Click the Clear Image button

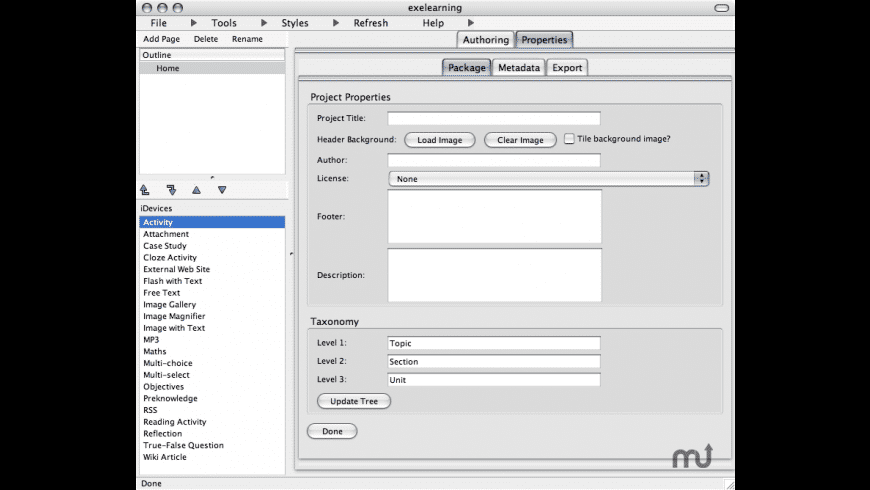point(520,140)
